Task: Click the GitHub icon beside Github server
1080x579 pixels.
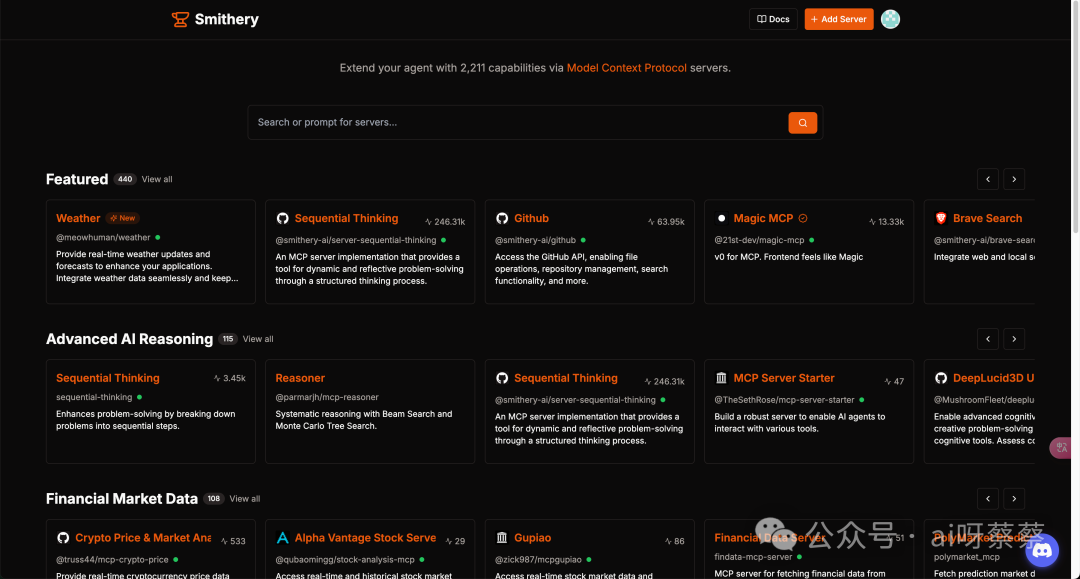Action: pos(502,218)
